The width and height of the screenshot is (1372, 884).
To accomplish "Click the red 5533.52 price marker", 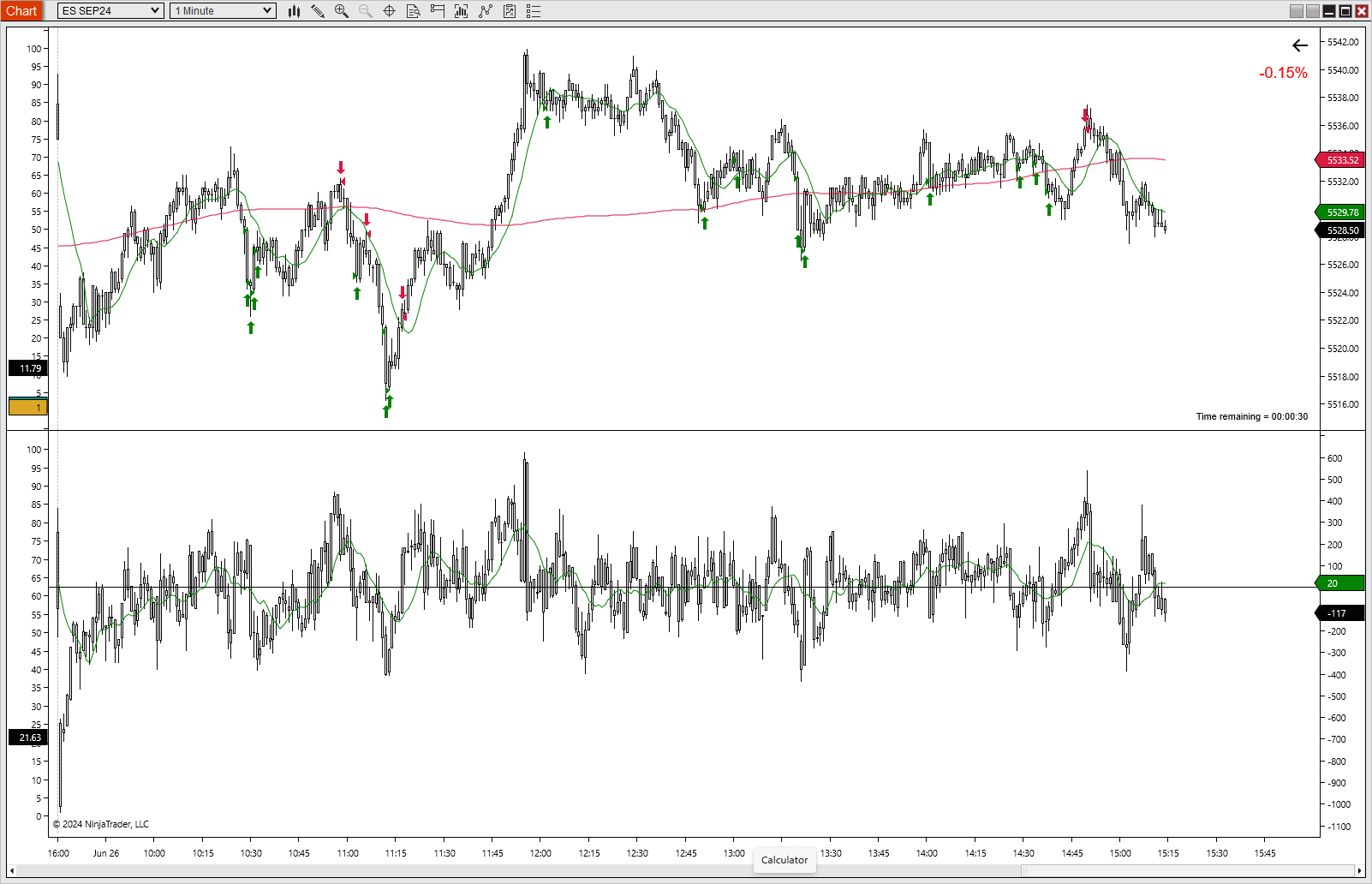I will click(x=1340, y=160).
